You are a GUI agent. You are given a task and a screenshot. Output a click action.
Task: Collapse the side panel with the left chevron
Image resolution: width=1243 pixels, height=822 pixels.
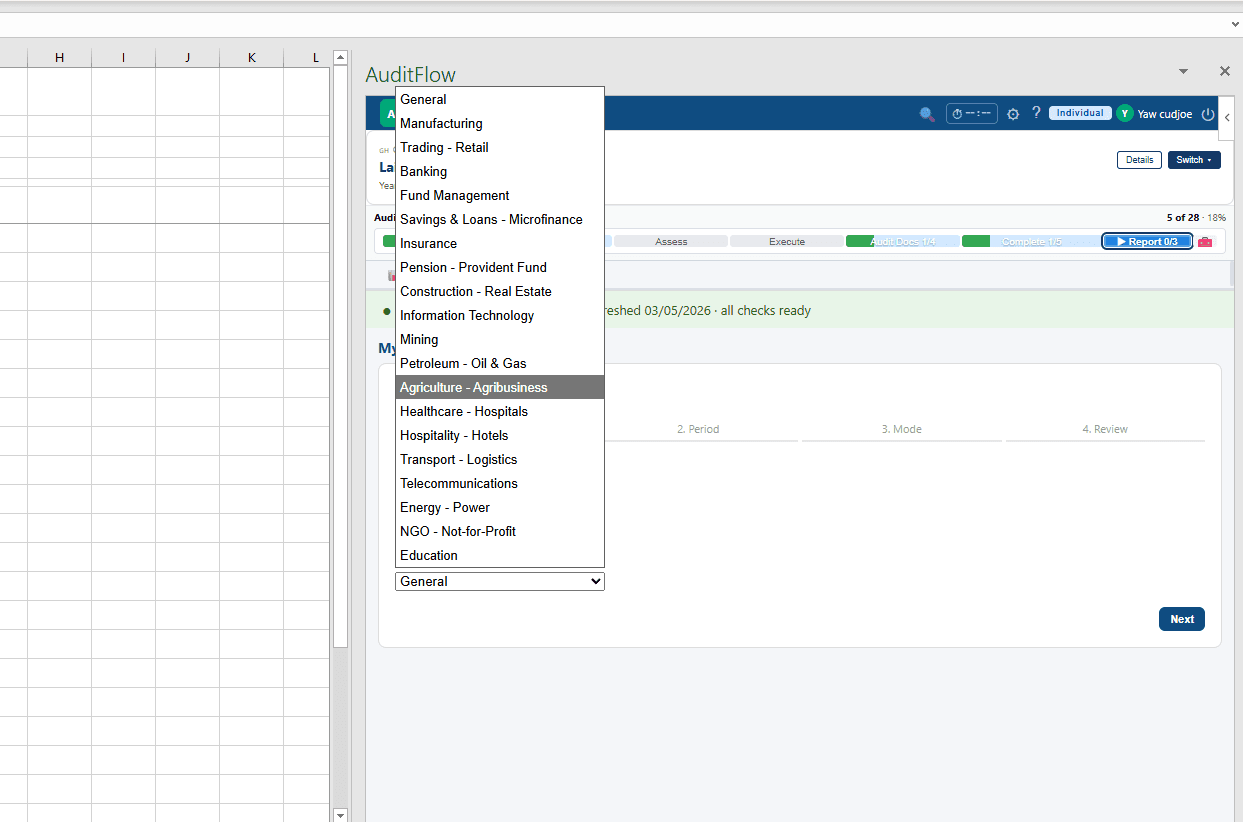click(x=1227, y=117)
